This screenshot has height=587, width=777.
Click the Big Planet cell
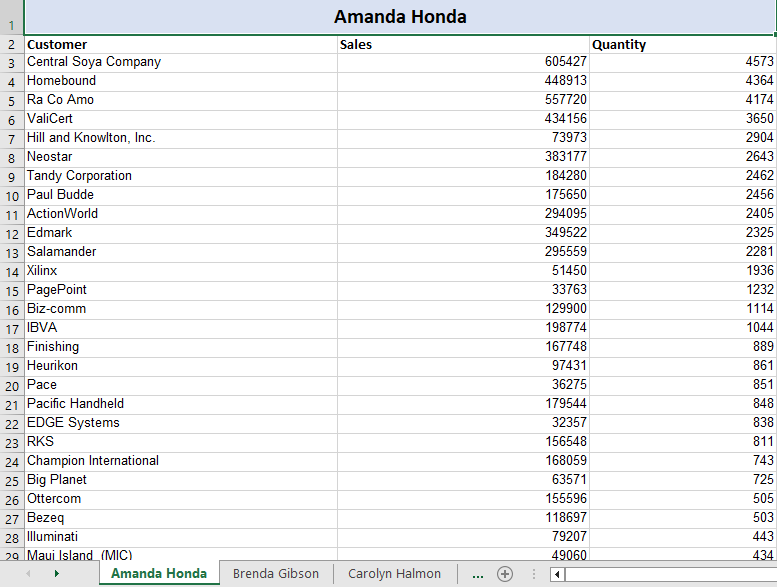[x=181, y=480]
